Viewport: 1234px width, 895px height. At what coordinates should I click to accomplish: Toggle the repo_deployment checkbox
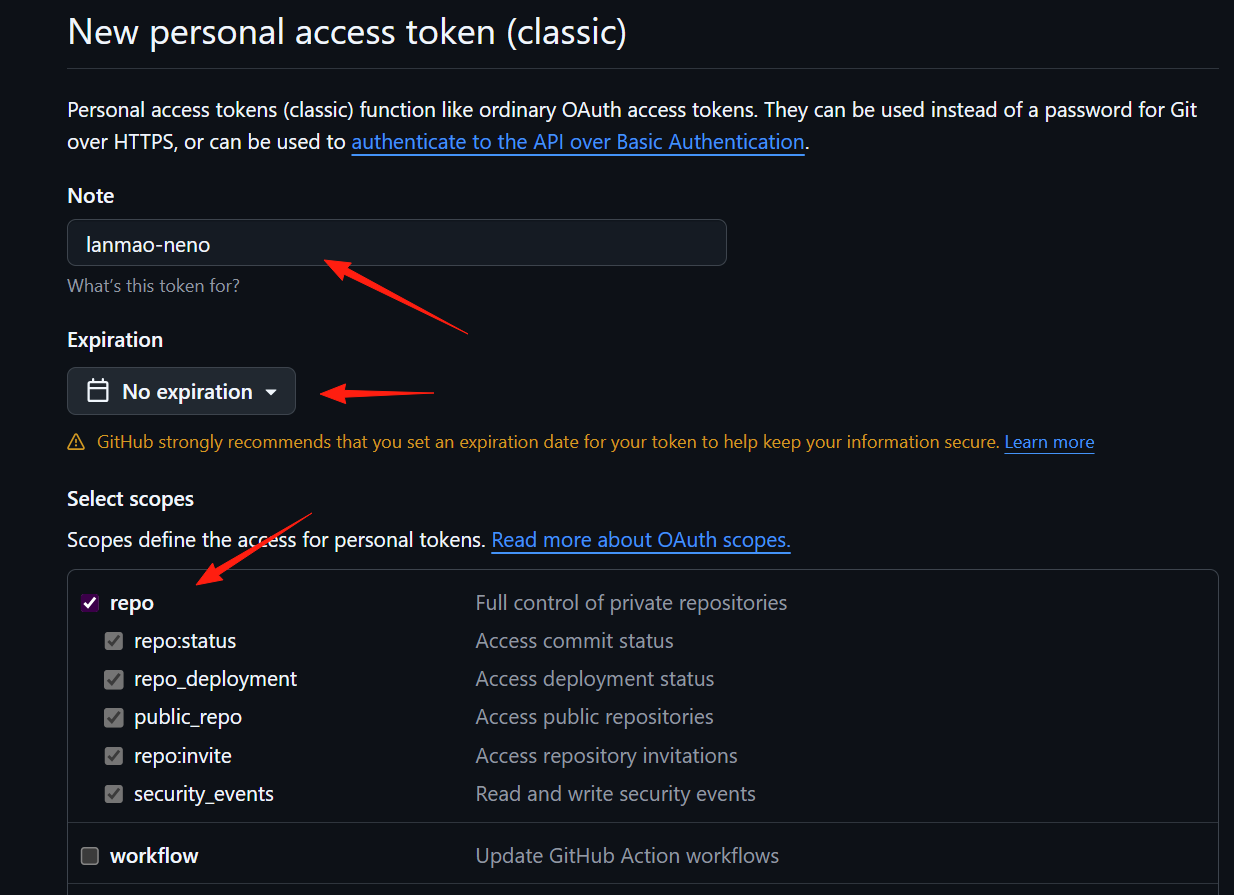pyautogui.click(x=114, y=679)
